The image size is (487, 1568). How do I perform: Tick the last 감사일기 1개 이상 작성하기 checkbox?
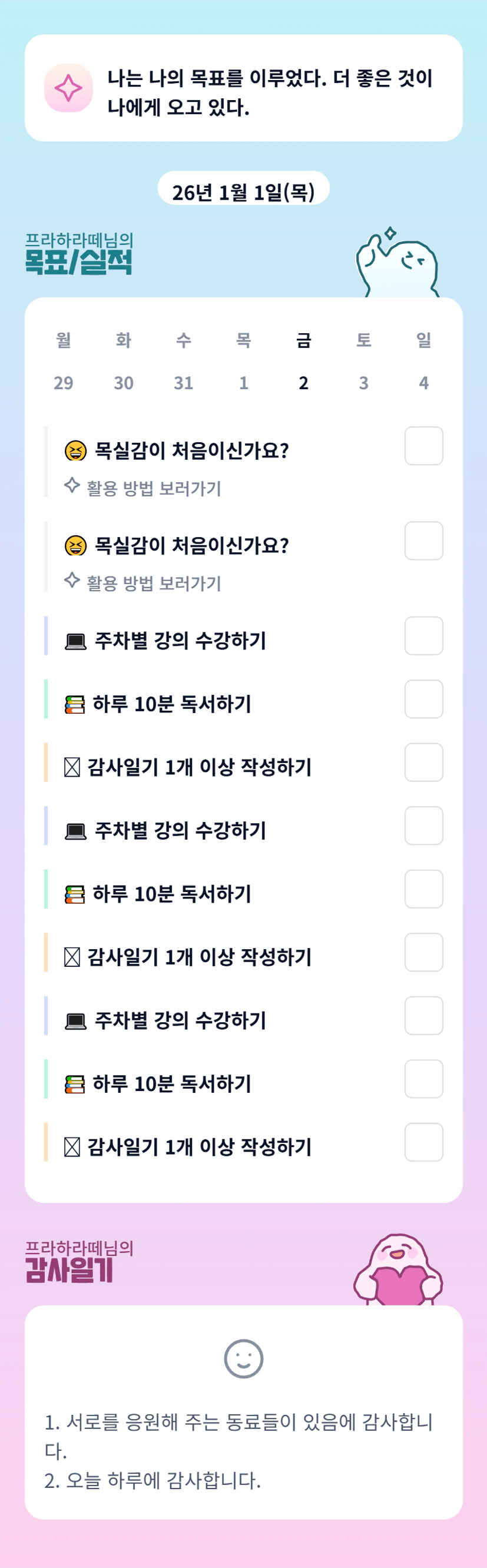[423, 1142]
